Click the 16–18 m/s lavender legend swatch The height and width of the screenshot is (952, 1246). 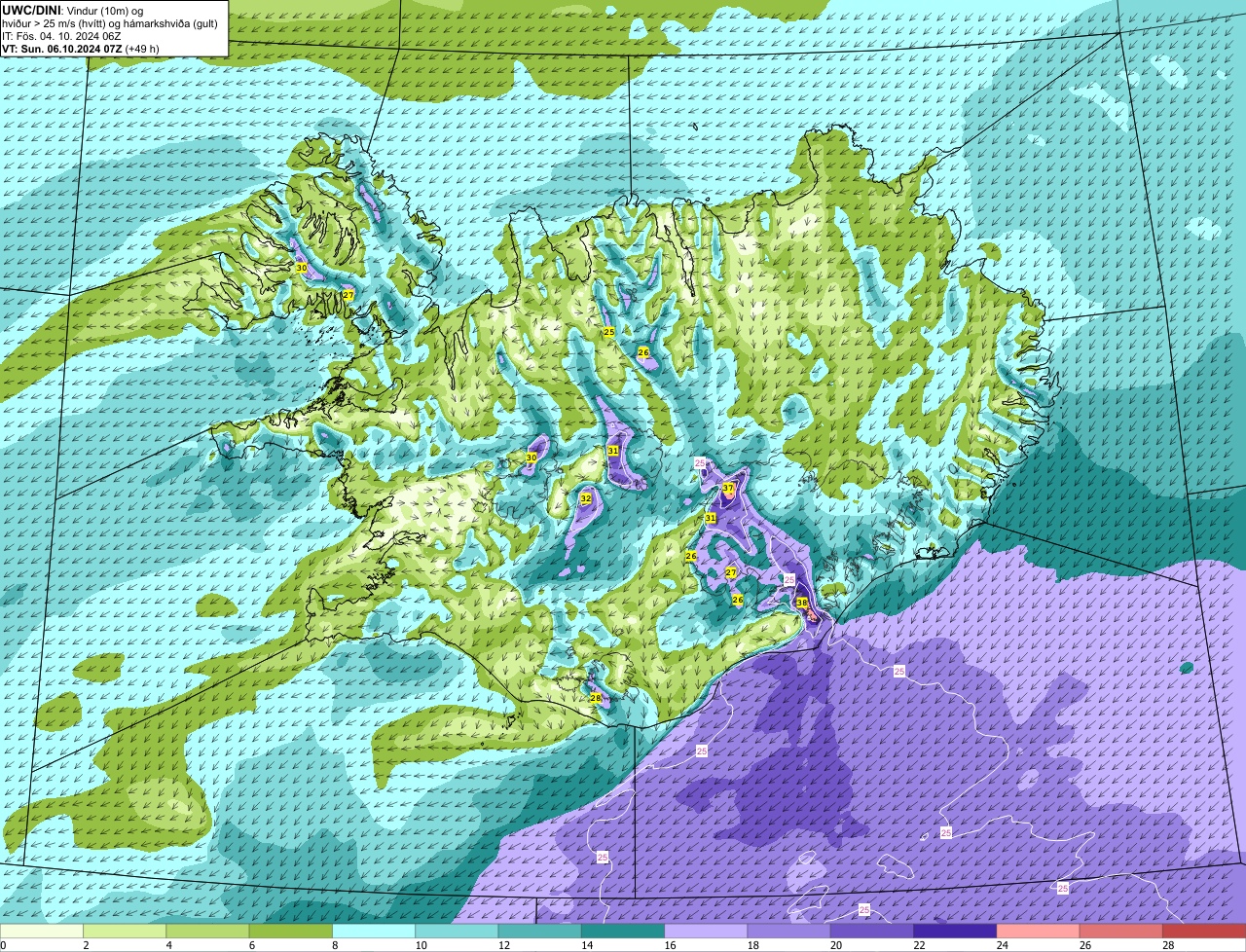(706, 932)
